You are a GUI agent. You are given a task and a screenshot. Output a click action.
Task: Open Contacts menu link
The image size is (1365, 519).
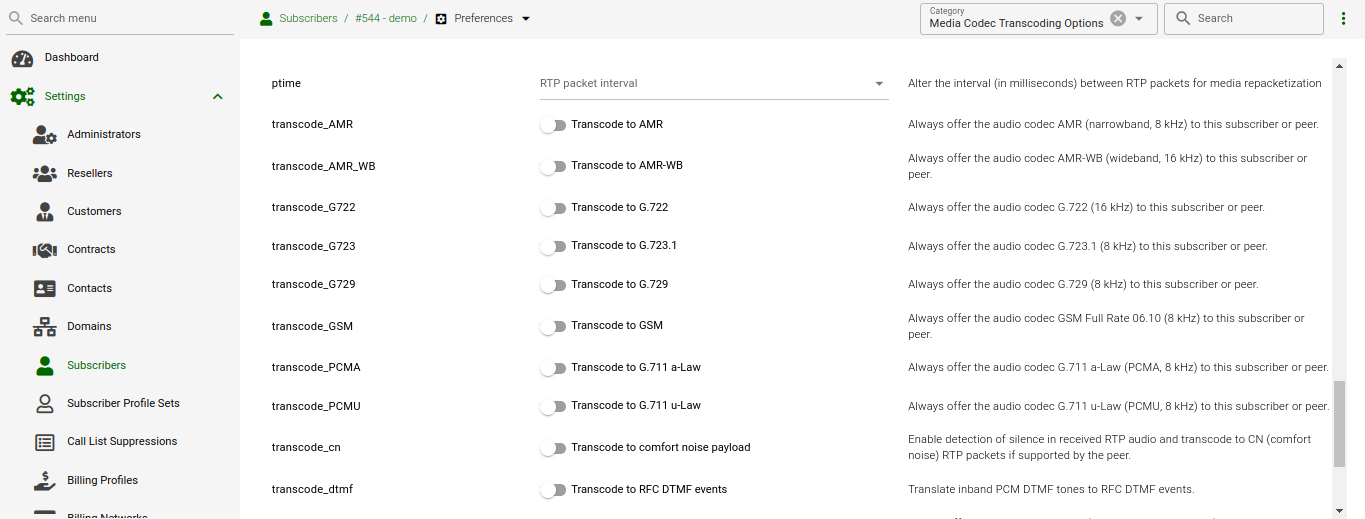(x=89, y=289)
